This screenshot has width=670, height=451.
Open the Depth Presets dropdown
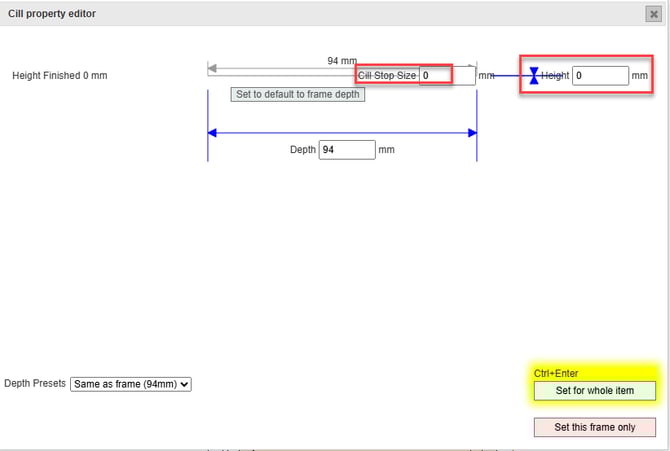coord(130,383)
